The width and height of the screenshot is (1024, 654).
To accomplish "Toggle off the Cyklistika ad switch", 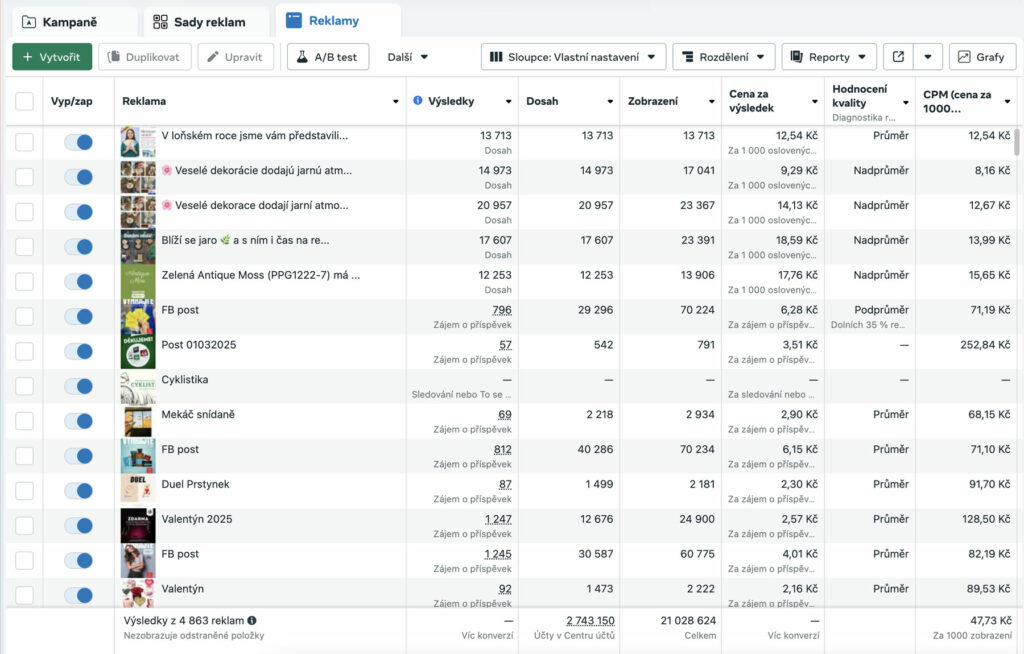I will pyautogui.click(x=78, y=386).
